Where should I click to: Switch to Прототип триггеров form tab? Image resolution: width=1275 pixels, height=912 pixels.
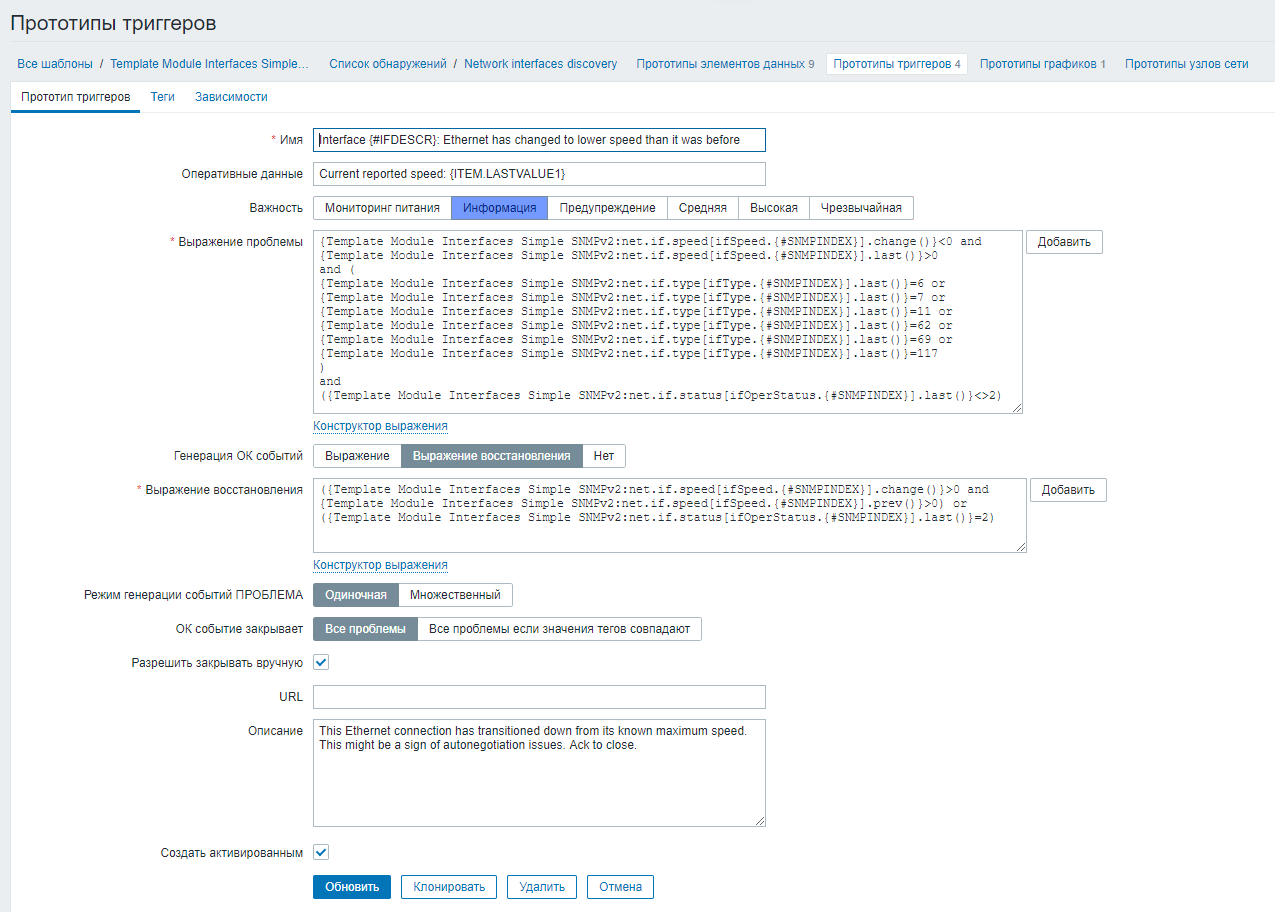click(75, 97)
